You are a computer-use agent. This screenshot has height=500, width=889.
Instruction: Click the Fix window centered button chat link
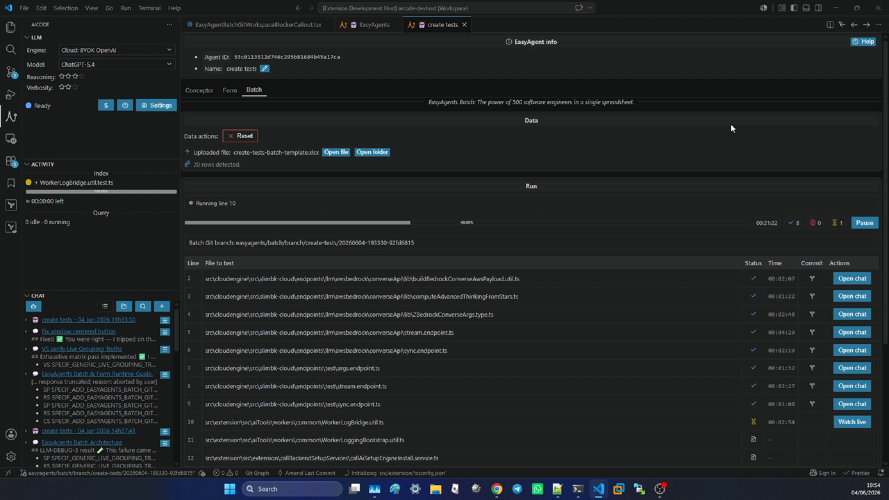pos(78,331)
